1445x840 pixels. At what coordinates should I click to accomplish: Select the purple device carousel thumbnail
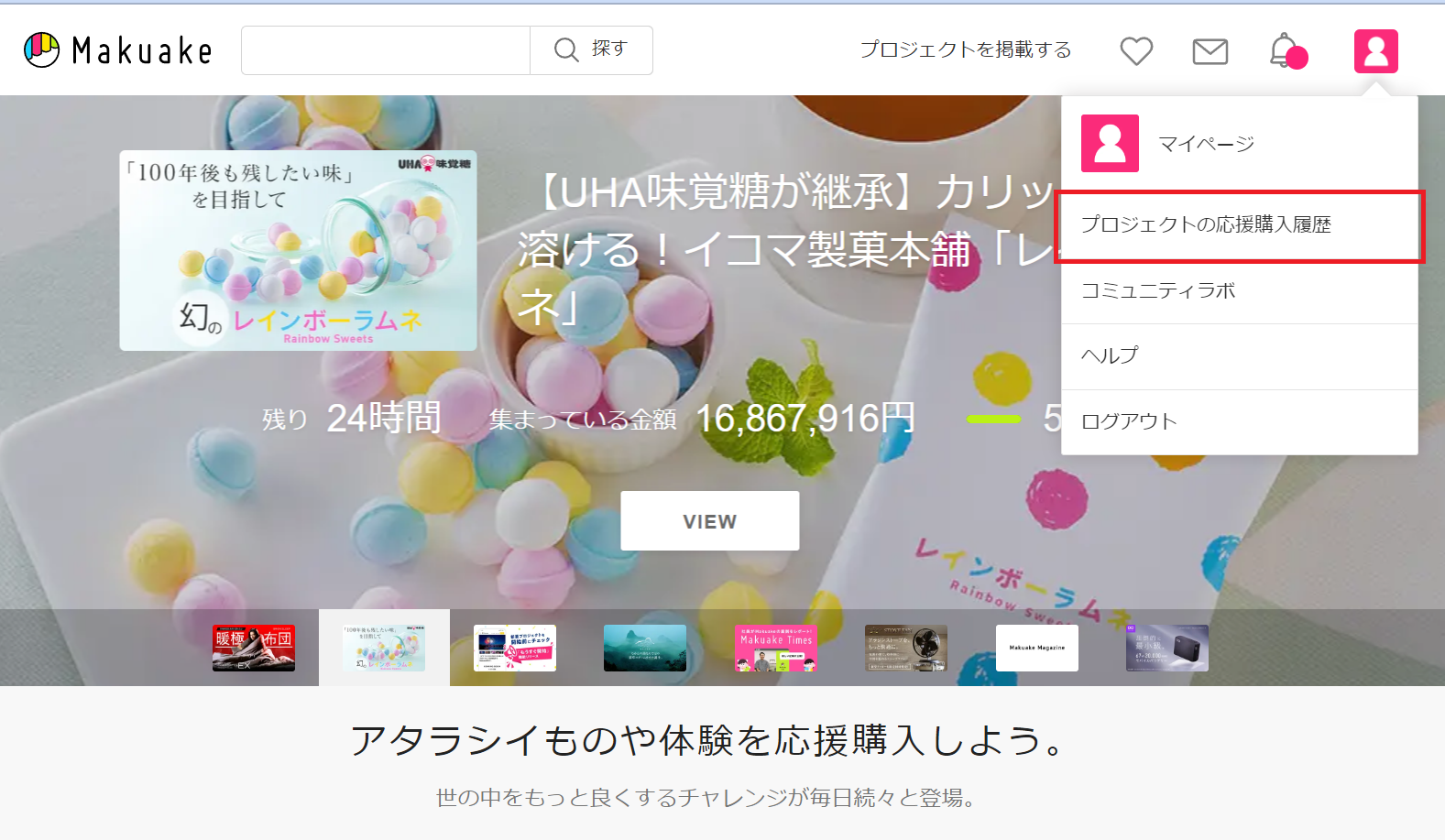click(x=1167, y=649)
